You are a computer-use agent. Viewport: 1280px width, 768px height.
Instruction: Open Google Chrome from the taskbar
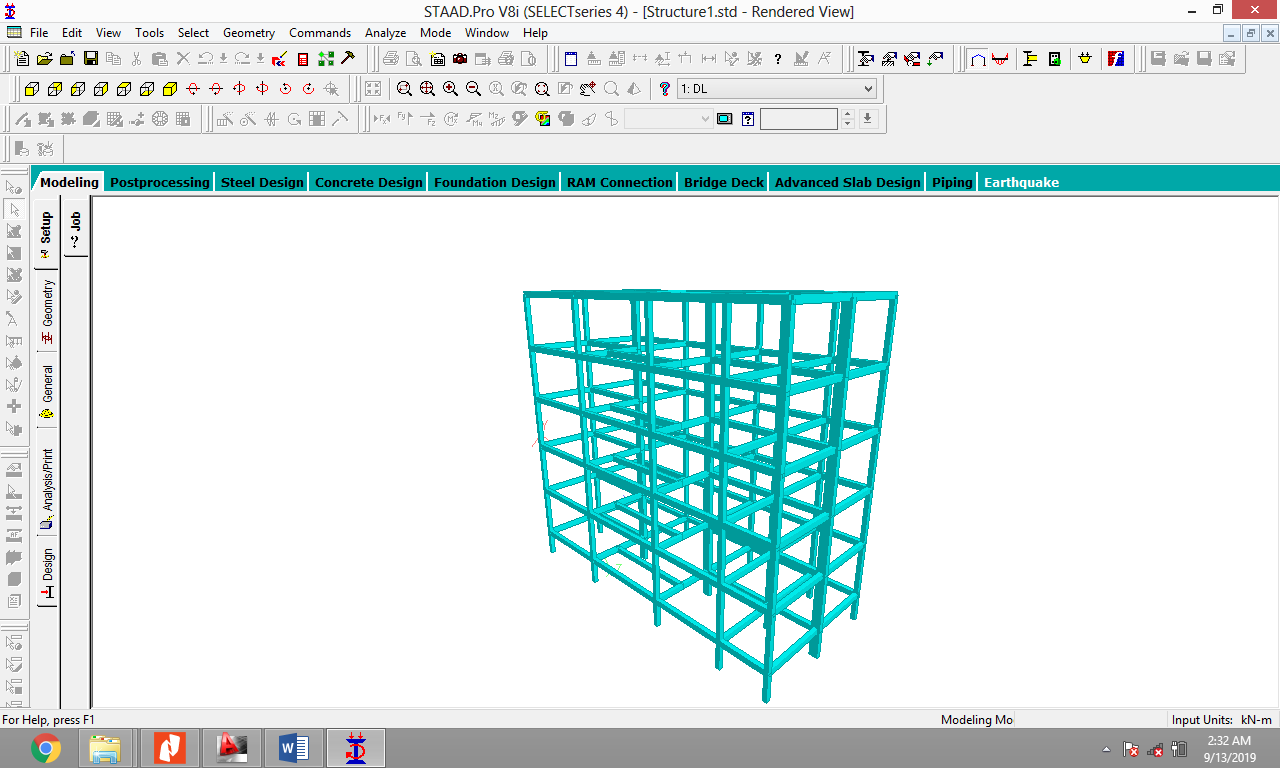tap(46, 748)
